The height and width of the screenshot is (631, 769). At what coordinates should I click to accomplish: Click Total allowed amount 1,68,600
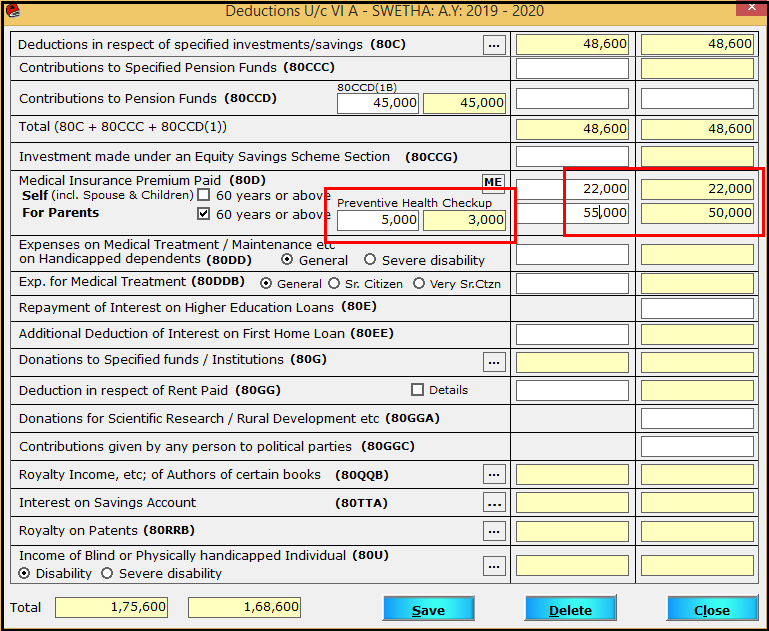(244, 607)
